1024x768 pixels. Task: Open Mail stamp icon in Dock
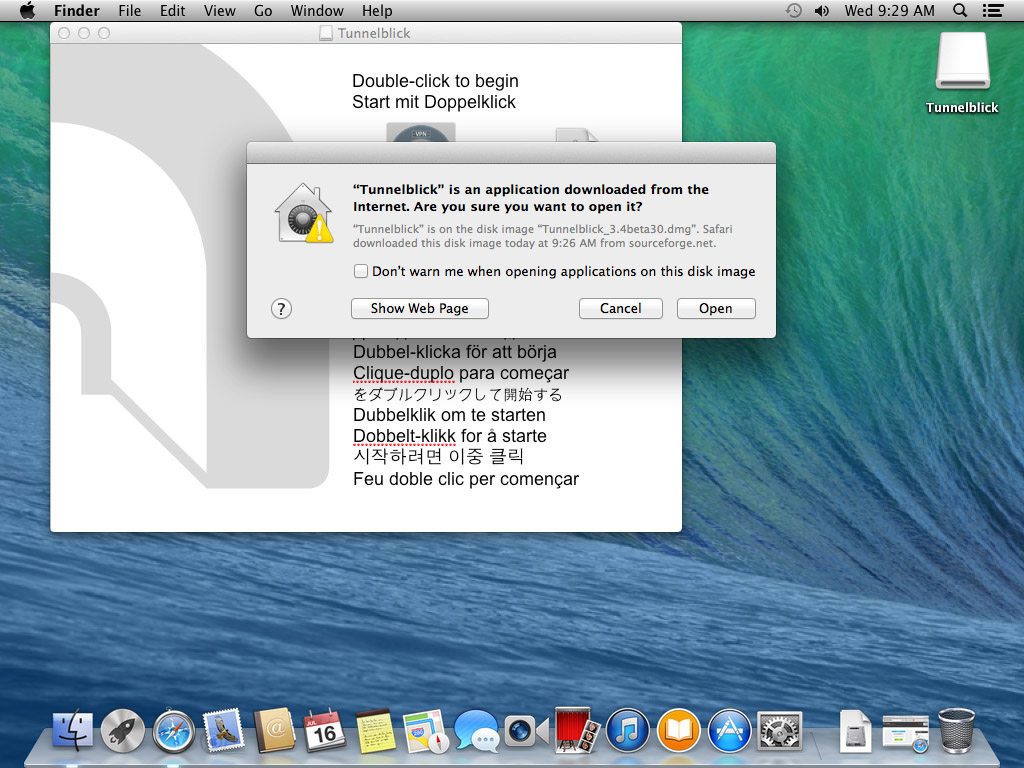(x=224, y=730)
